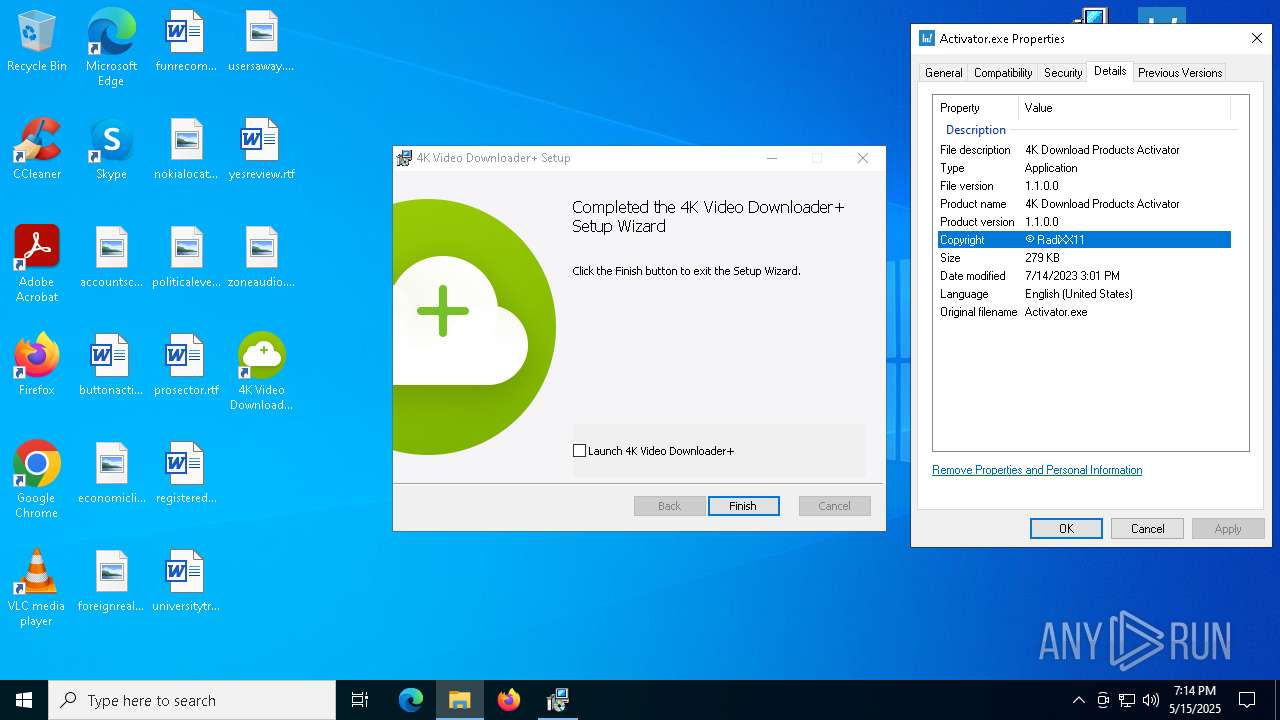
Task: Select the funrecom Word document icon
Action: pyautogui.click(x=186, y=42)
